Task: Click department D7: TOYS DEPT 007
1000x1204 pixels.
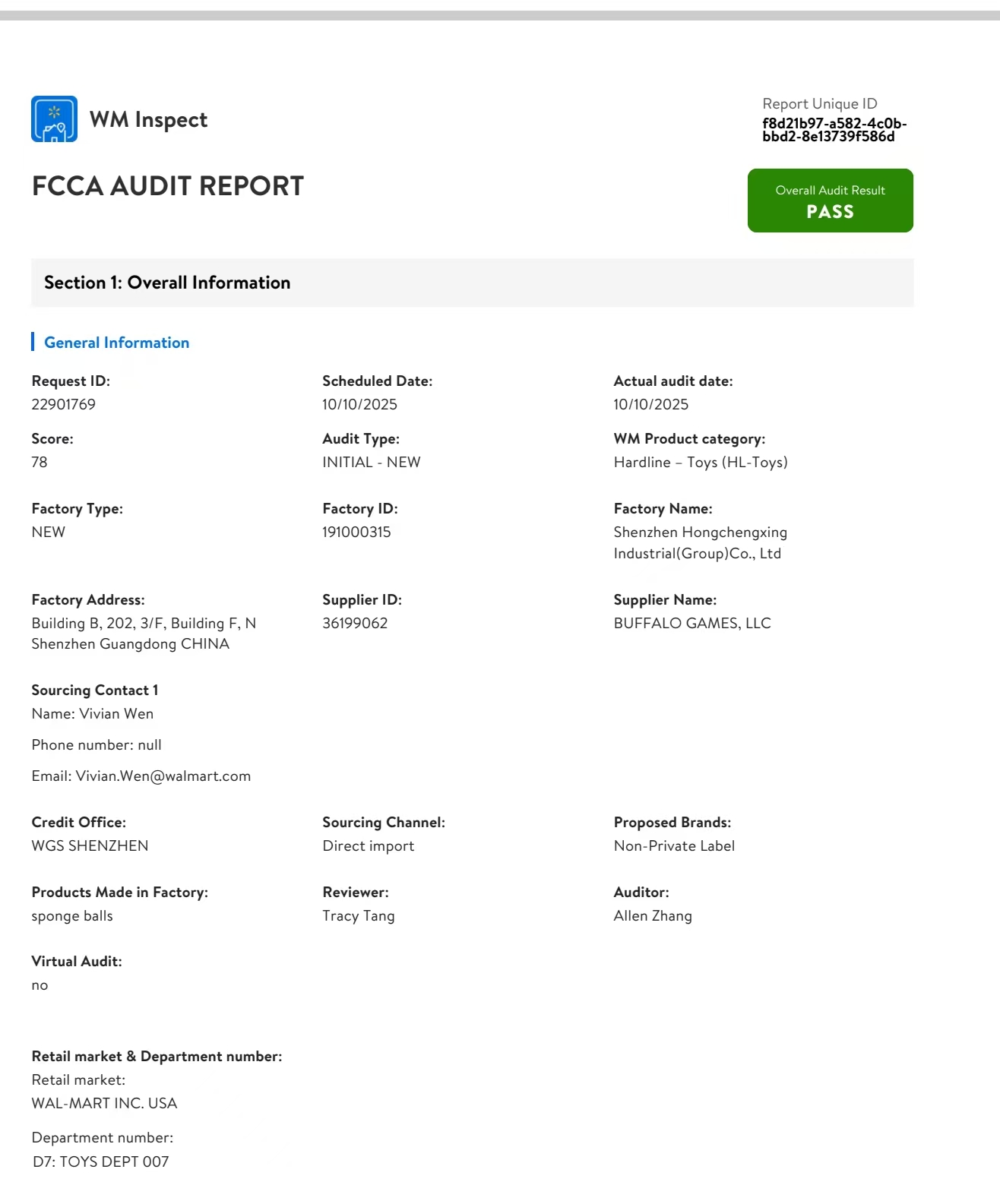Action: [100, 1161]
